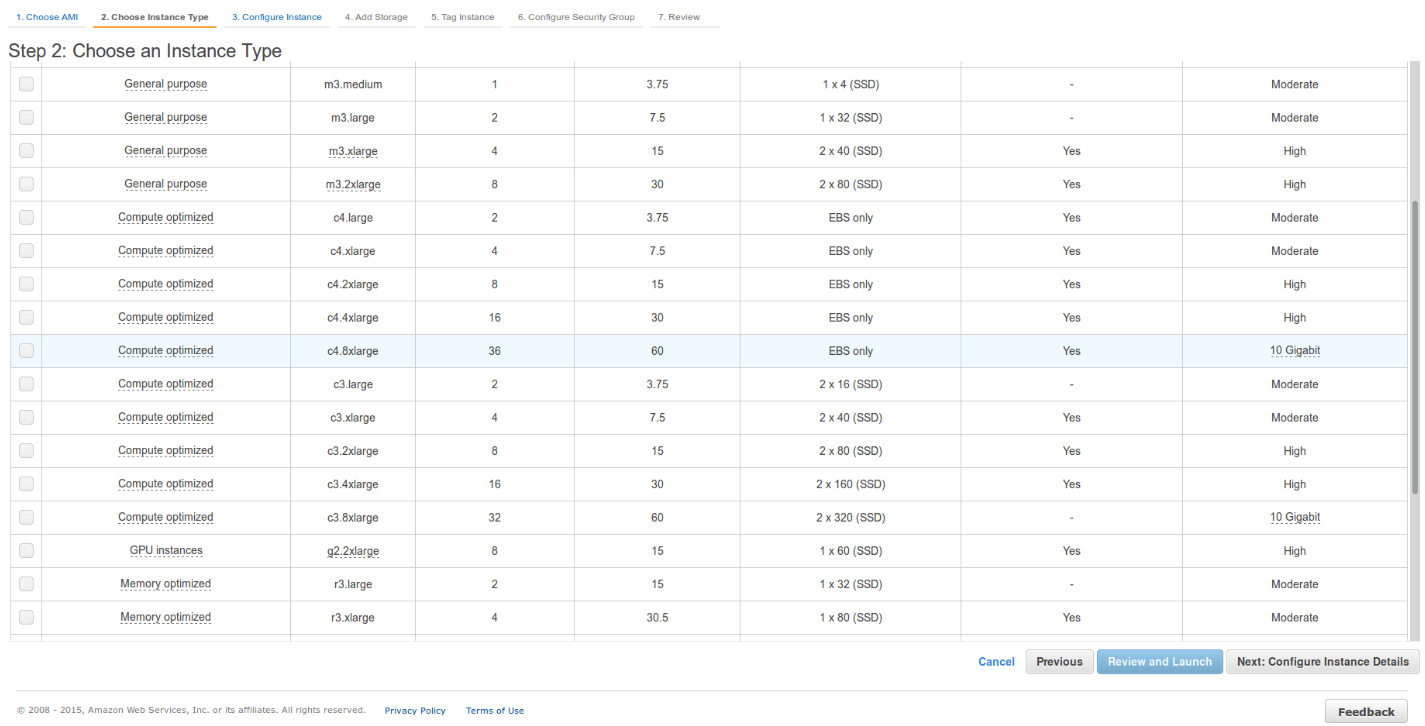
Task: Select the c3.2xlarge row checkbox
Action: [26, 451]
